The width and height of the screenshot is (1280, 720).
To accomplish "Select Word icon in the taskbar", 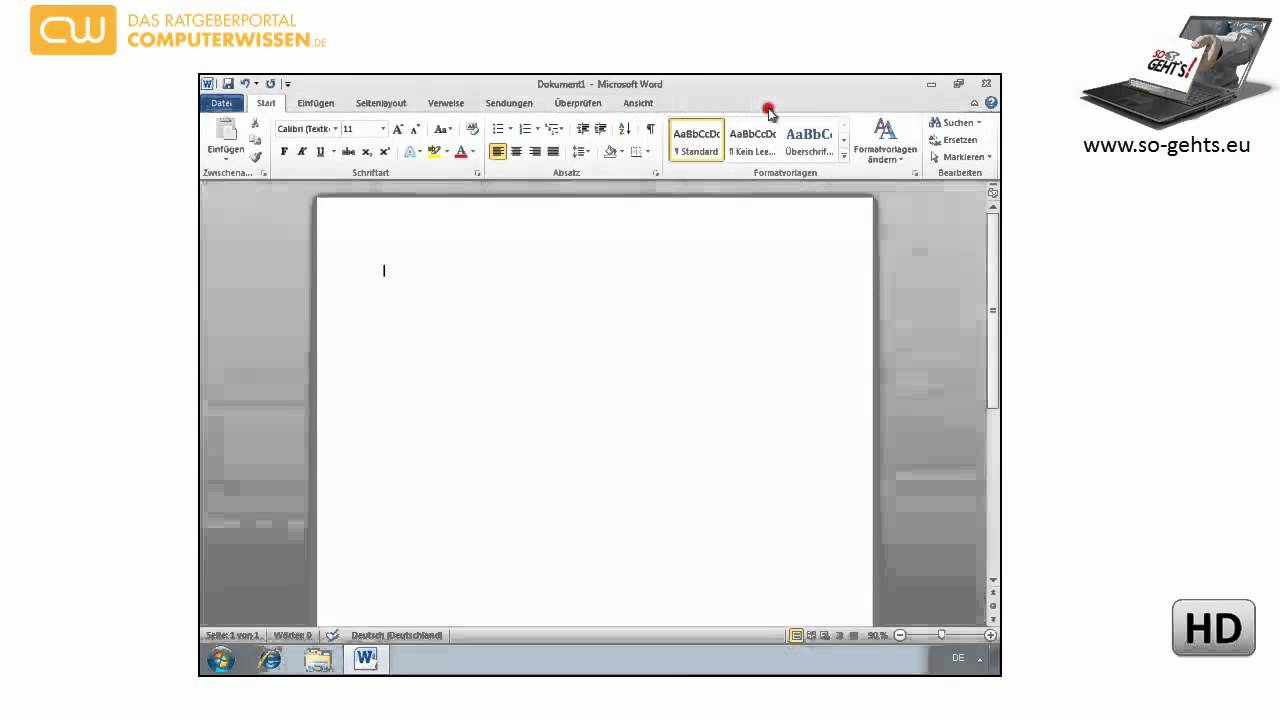I will pos(366,659).
